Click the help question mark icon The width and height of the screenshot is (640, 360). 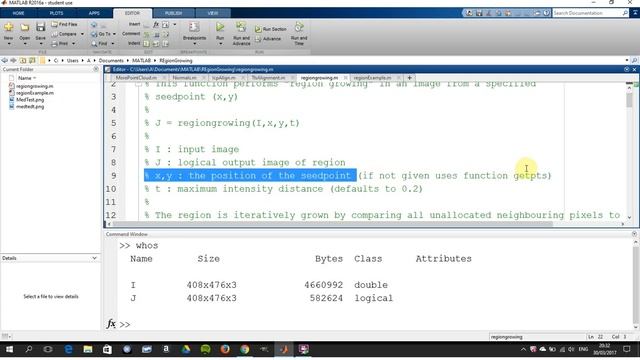click(x=547, y=13)
